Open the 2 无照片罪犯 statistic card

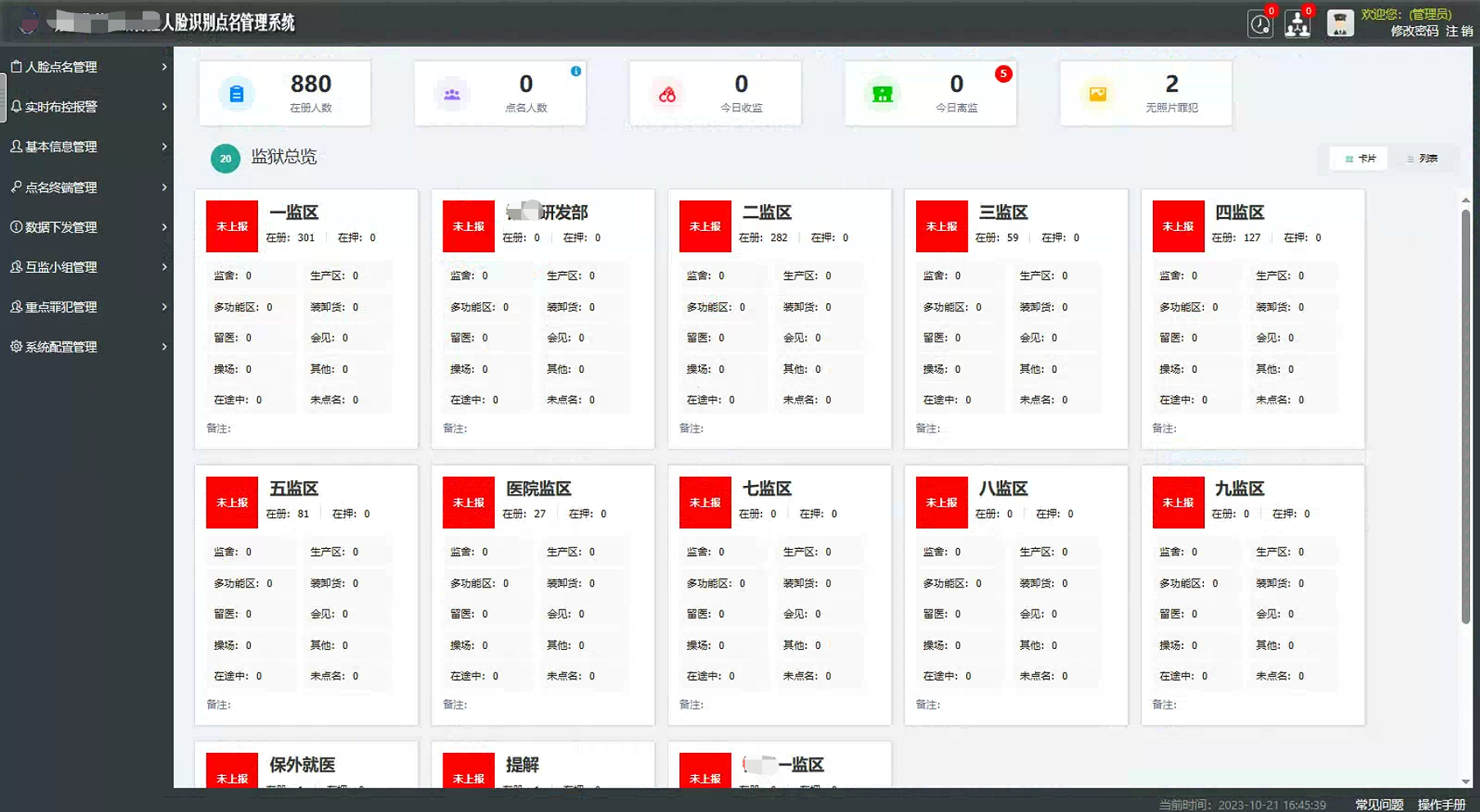[1146, 93]
